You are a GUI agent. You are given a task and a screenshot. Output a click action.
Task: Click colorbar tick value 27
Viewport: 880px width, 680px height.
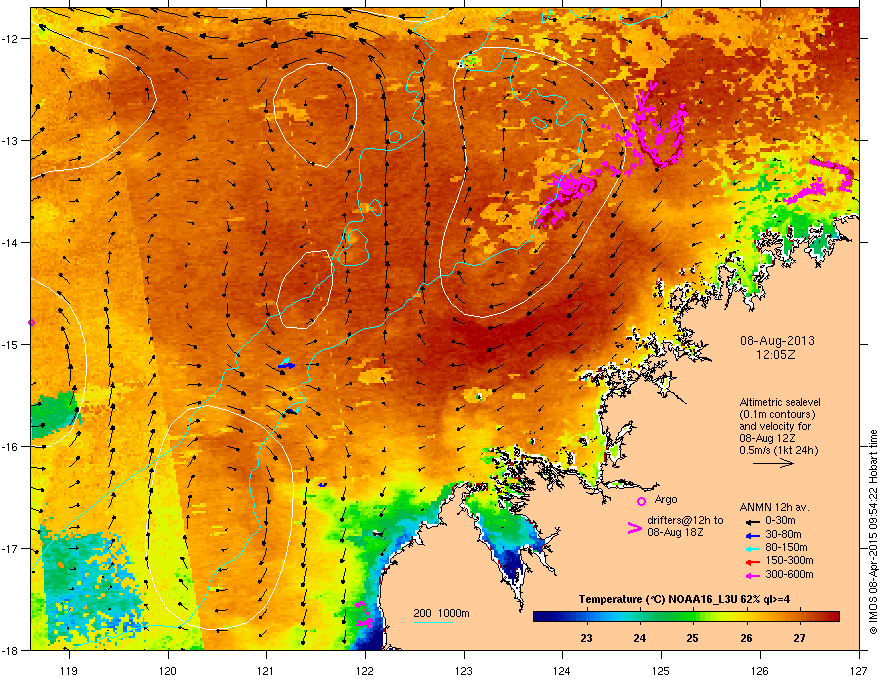point(799,638)
